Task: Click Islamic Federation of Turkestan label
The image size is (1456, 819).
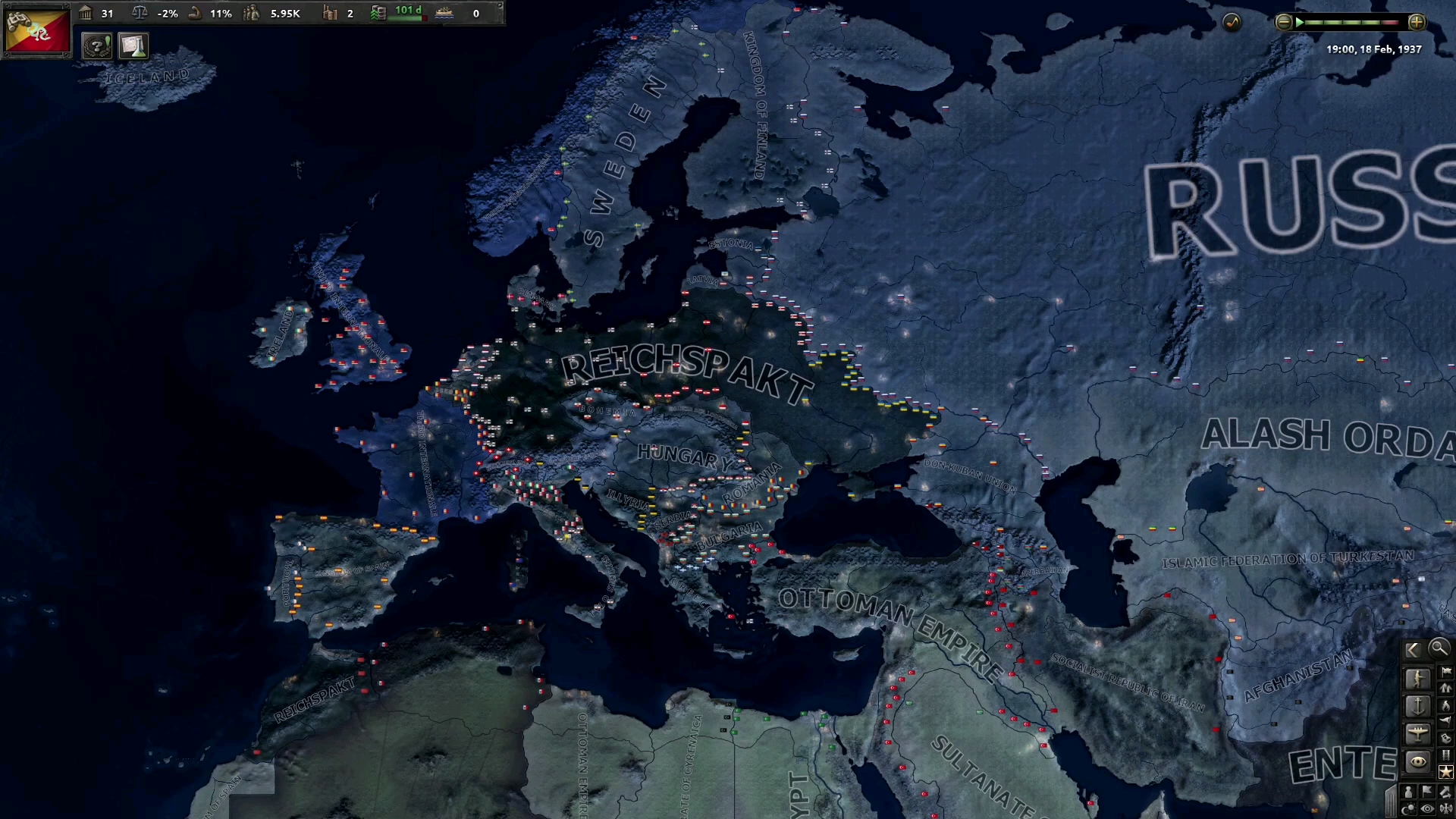Action: 1288,559
